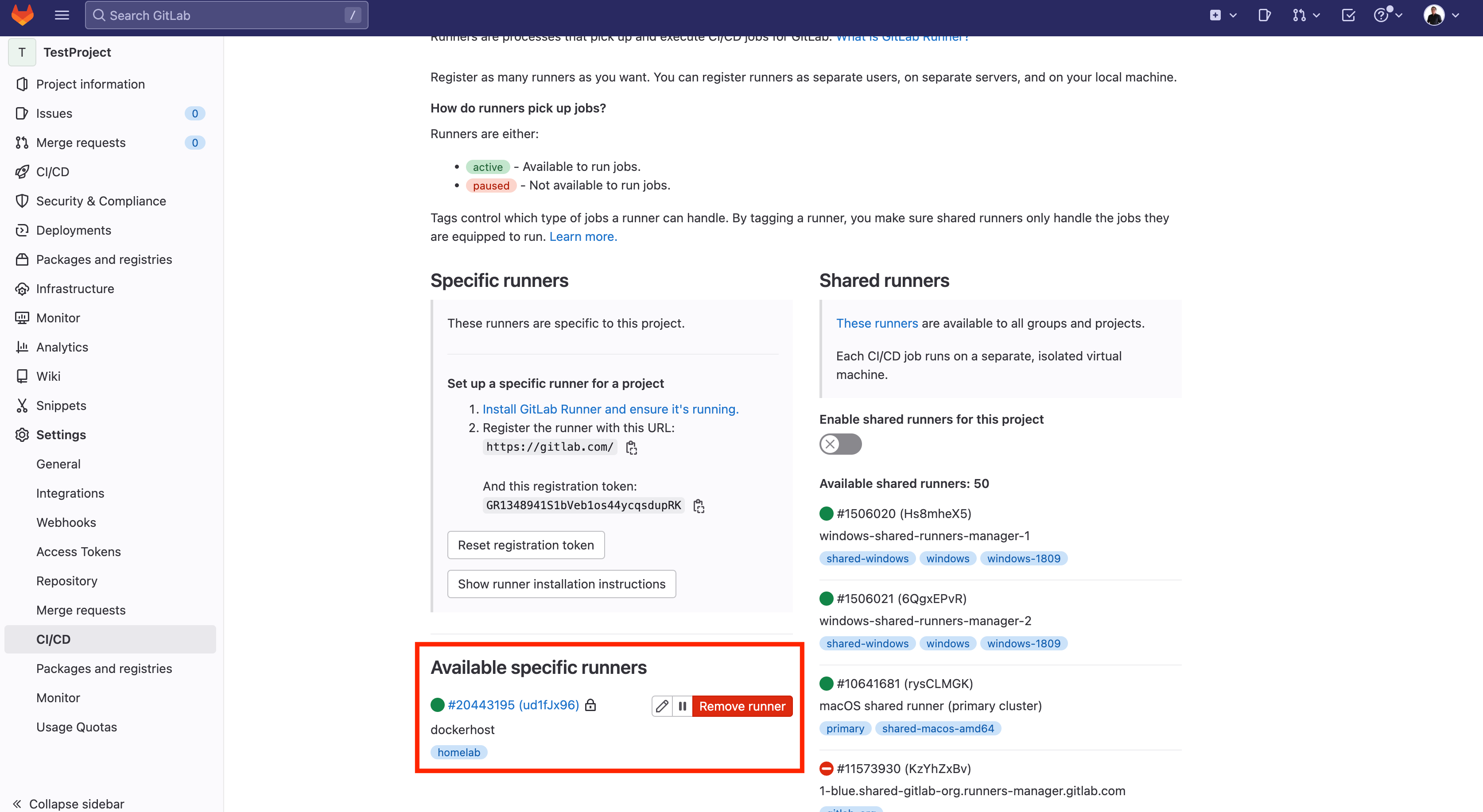Copy the runner registration URL
This screenshot has height=812, width=1483.
point(632,448)
